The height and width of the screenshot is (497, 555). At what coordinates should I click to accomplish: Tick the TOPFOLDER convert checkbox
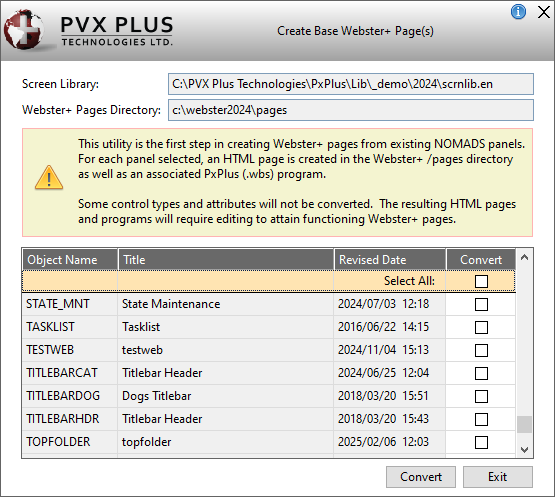481,442
